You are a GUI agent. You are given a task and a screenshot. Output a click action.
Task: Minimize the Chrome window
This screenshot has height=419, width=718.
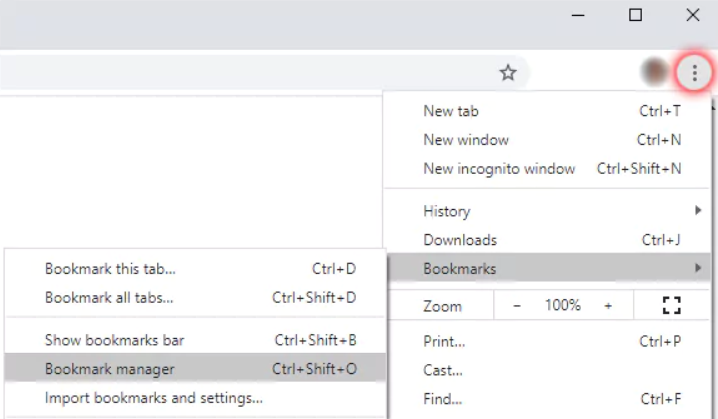point(578,16)
